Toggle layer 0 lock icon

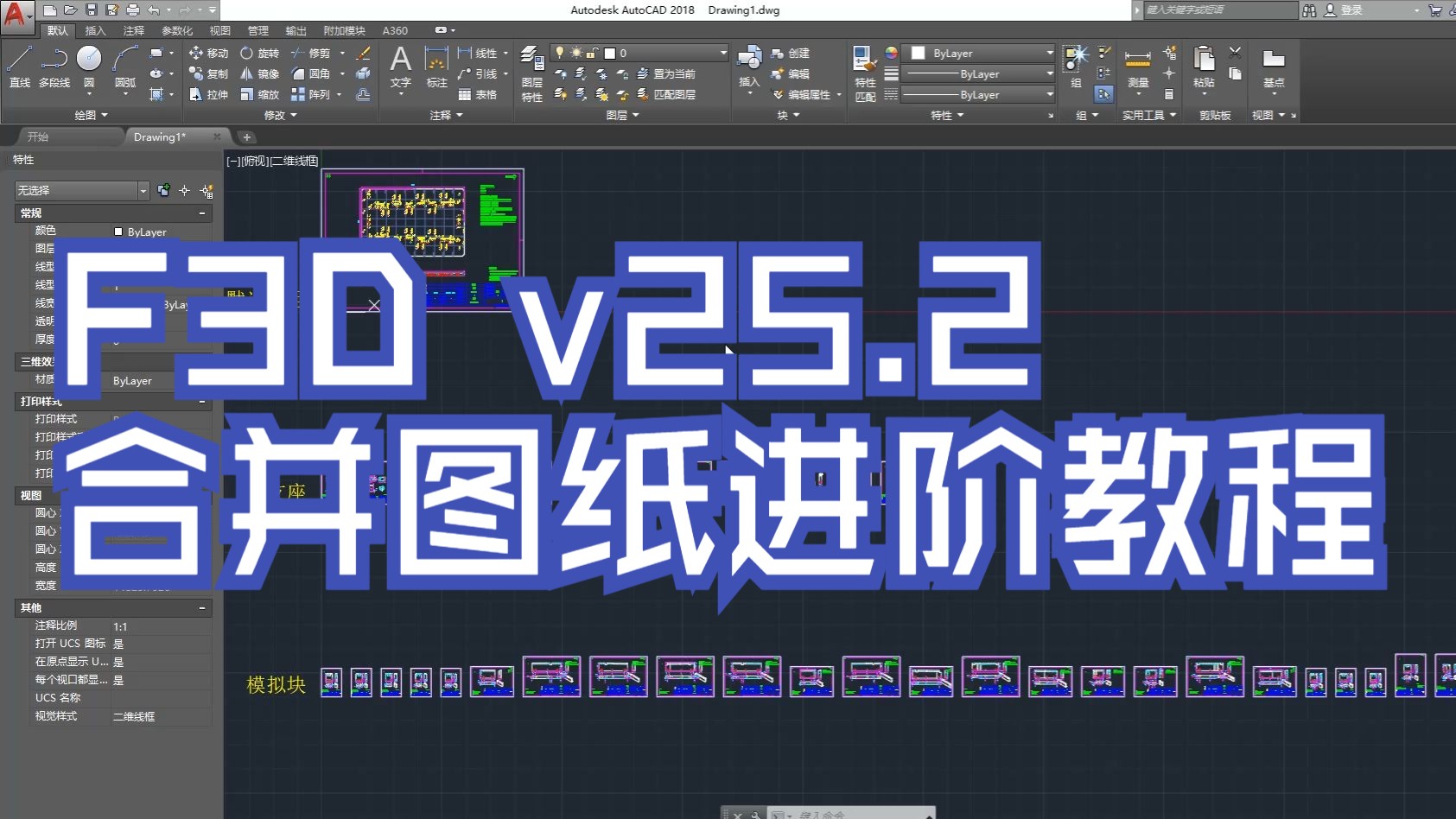tap(592, 53)
